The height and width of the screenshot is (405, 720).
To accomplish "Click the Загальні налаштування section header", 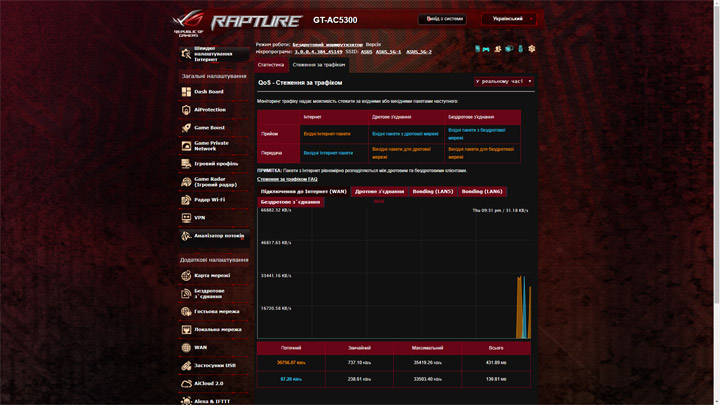I will coord(214,76).
